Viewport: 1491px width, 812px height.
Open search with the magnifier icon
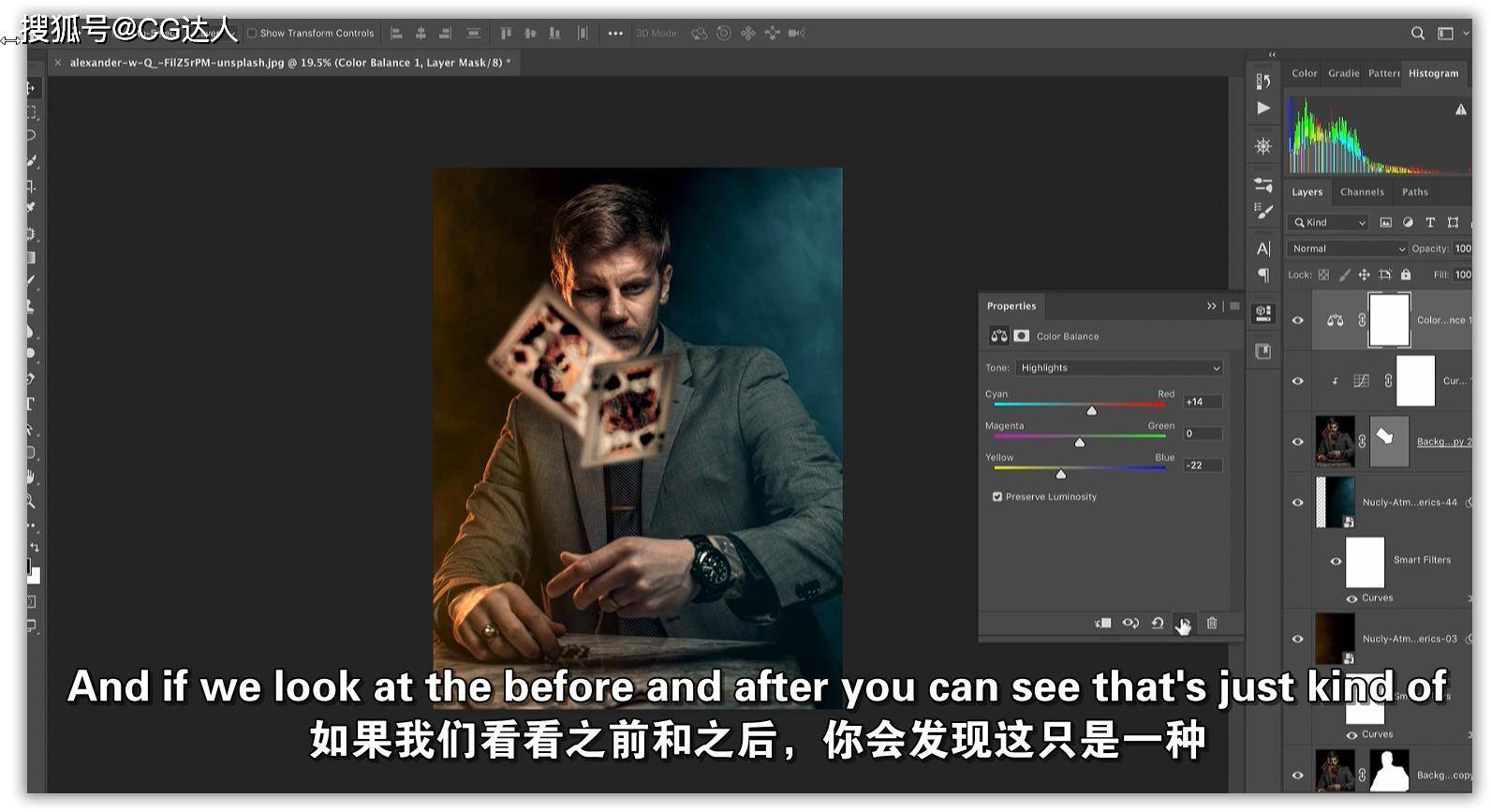coord(1418,33)
